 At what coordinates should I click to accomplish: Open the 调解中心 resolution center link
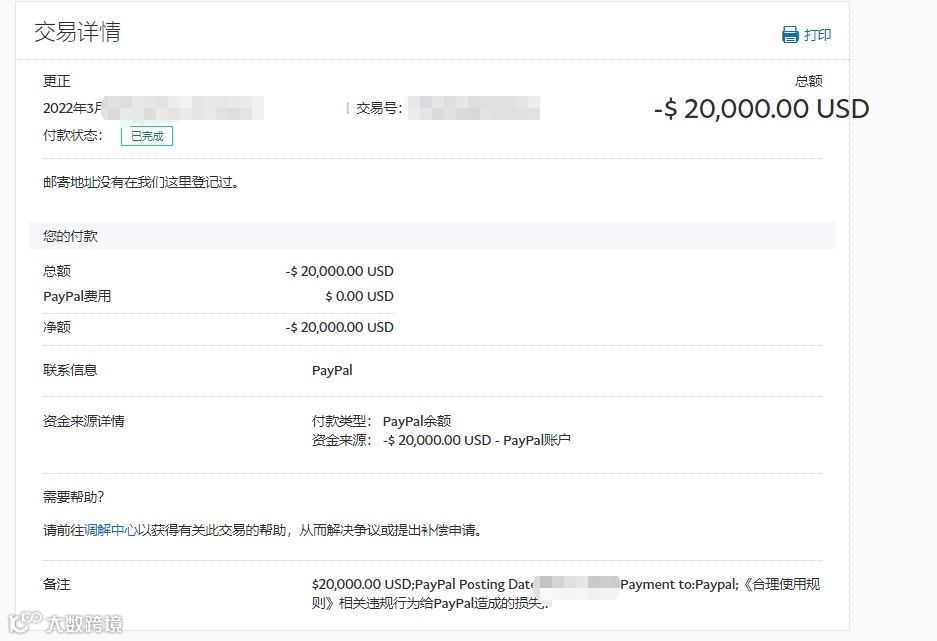tap(111, 530)
